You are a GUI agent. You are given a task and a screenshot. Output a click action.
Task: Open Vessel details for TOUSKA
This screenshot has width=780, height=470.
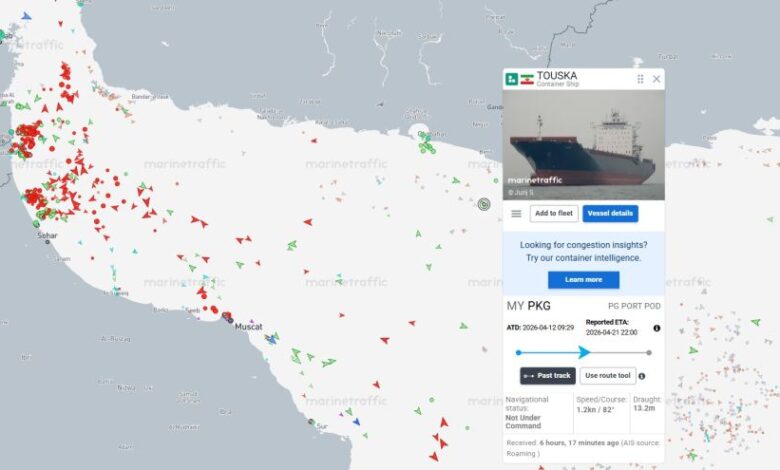click(610, 213)
